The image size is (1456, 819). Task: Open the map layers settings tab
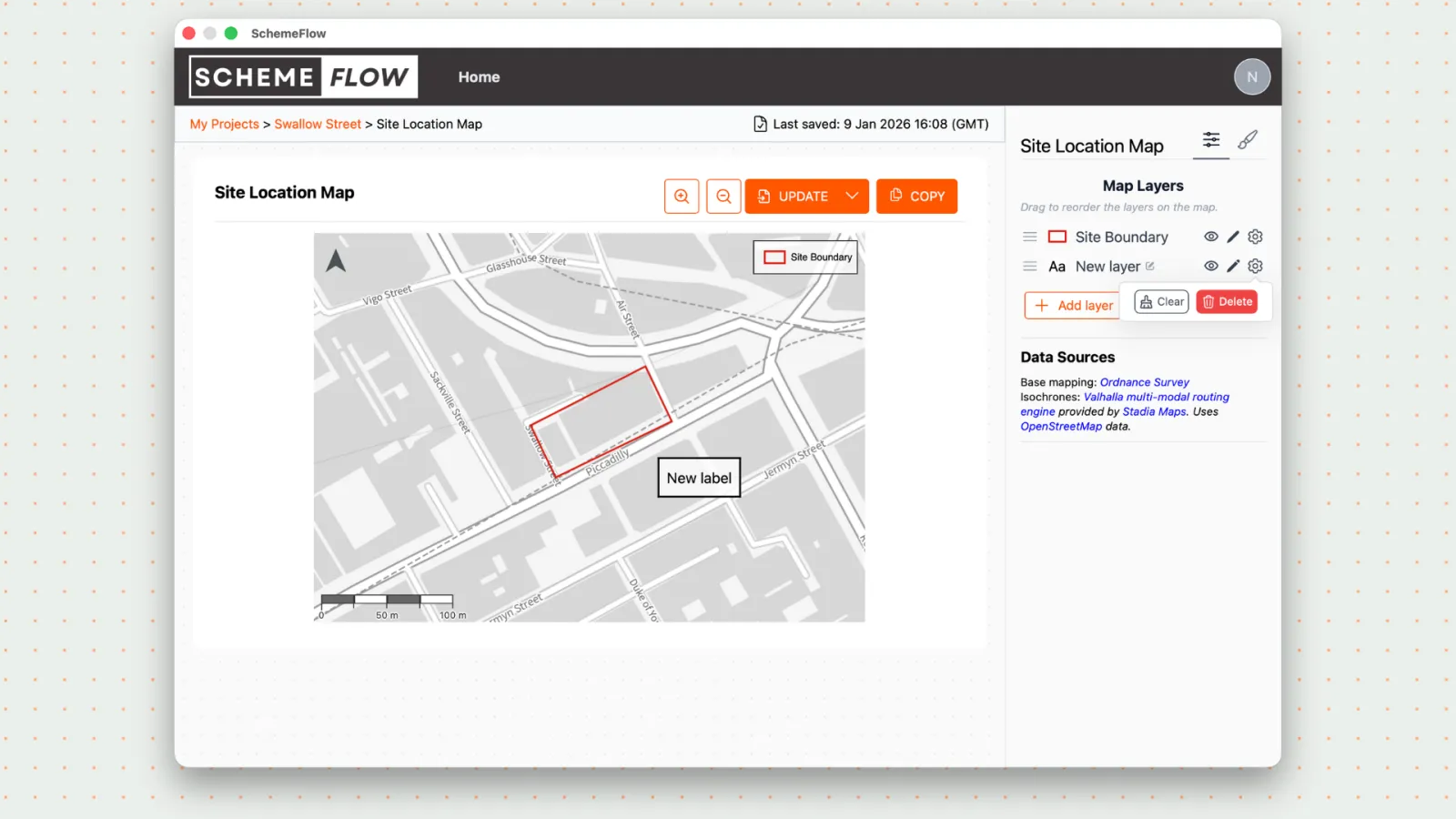pos(1211,140)
